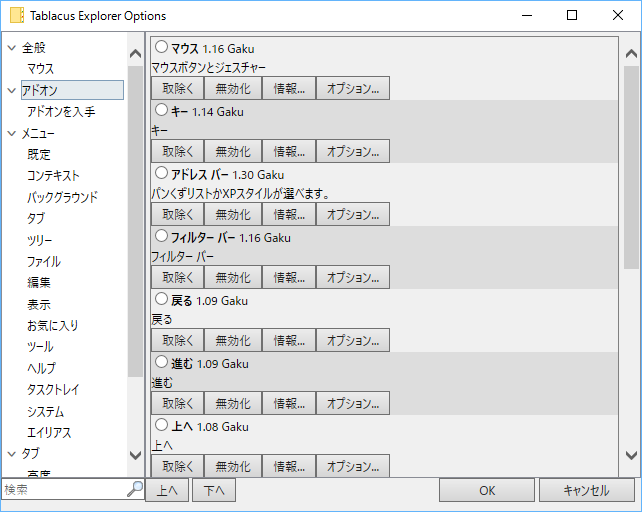The width and height of the screenshot is (642, 512).
Task: Click the search magnifier icon
Action: pyautogui.click(x=135, y=489)
